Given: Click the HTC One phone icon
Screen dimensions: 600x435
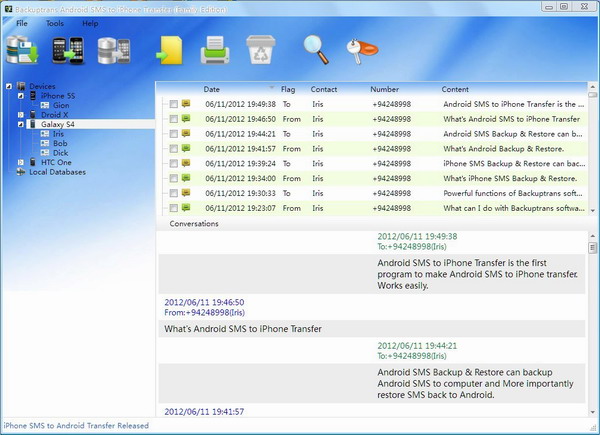Looking at the screenshot, I should [x=33, y=162].
